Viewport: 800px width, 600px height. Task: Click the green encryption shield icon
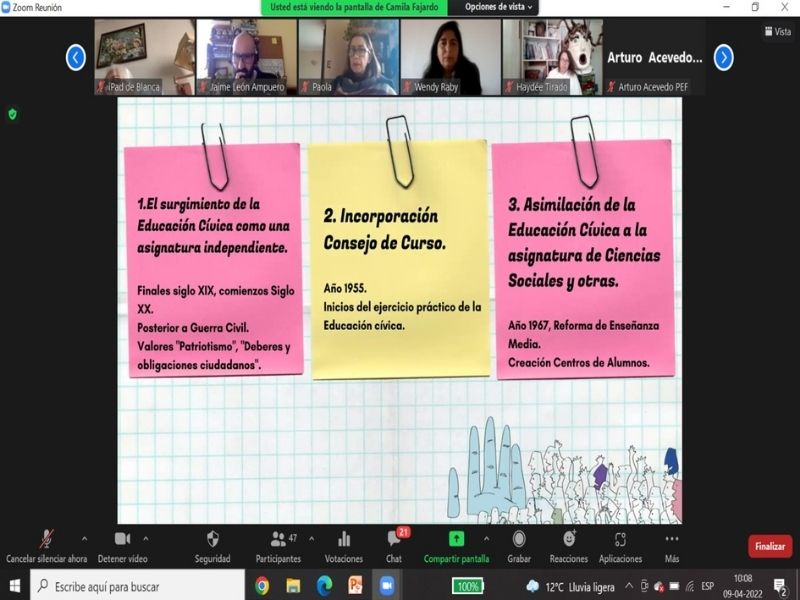point(12,114)
